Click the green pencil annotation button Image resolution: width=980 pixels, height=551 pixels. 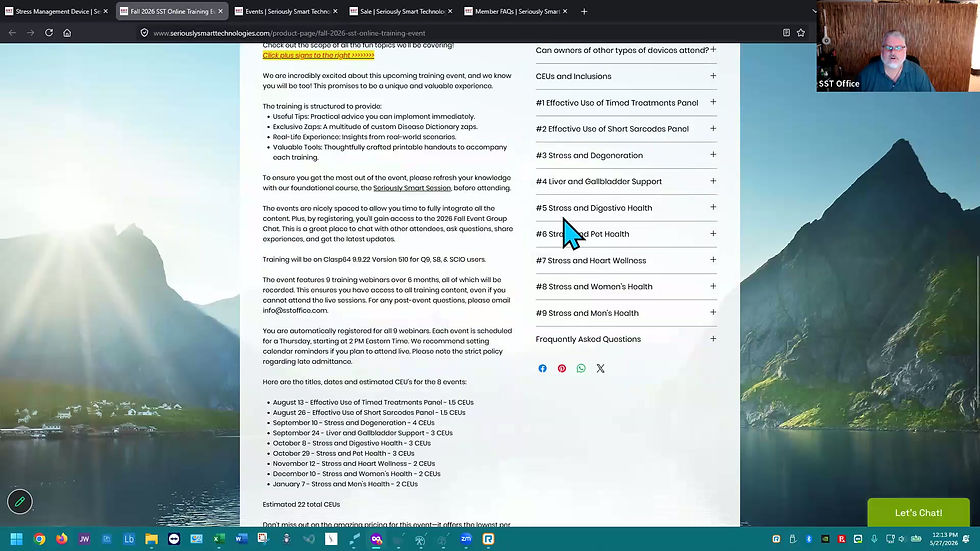click(20, 501)
